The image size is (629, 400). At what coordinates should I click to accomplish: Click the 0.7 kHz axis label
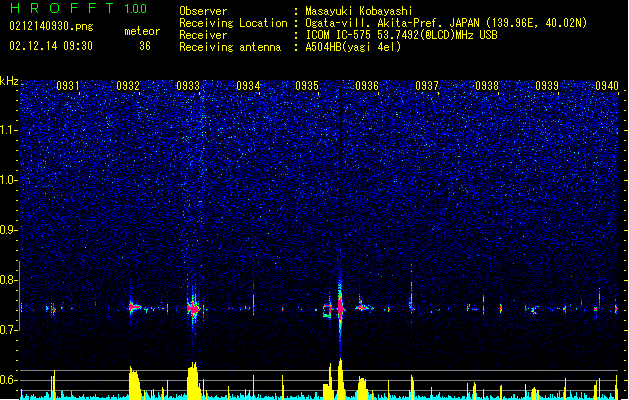(x=9, y=330)
